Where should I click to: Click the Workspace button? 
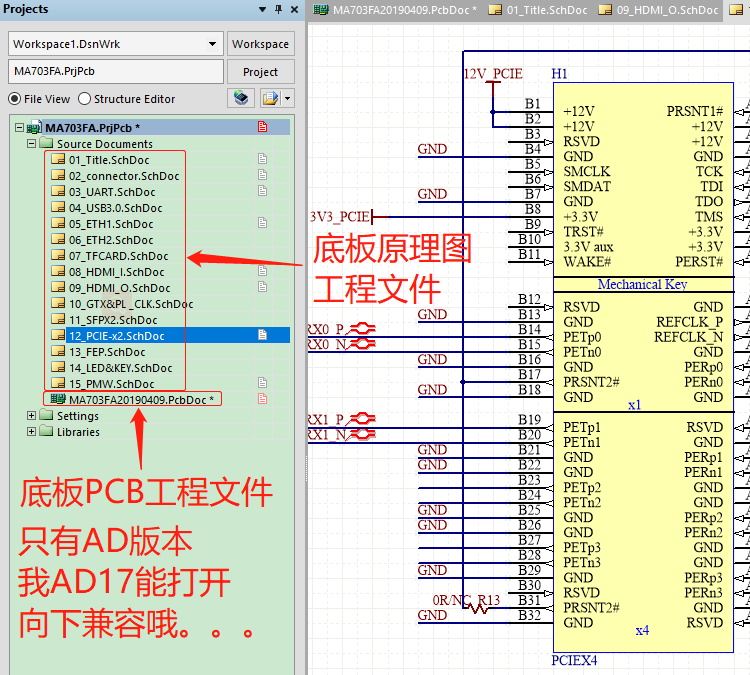260,44
